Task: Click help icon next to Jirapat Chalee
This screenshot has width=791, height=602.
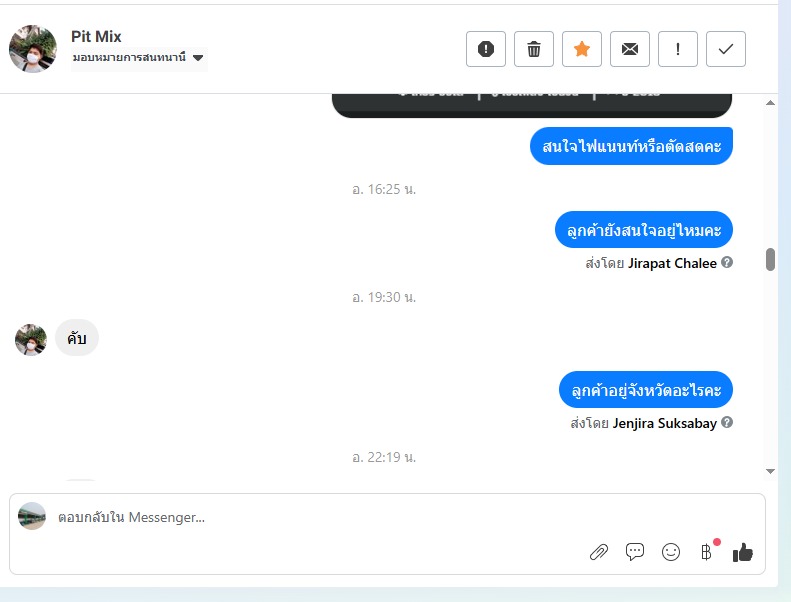Action: [x=726, y=262]
